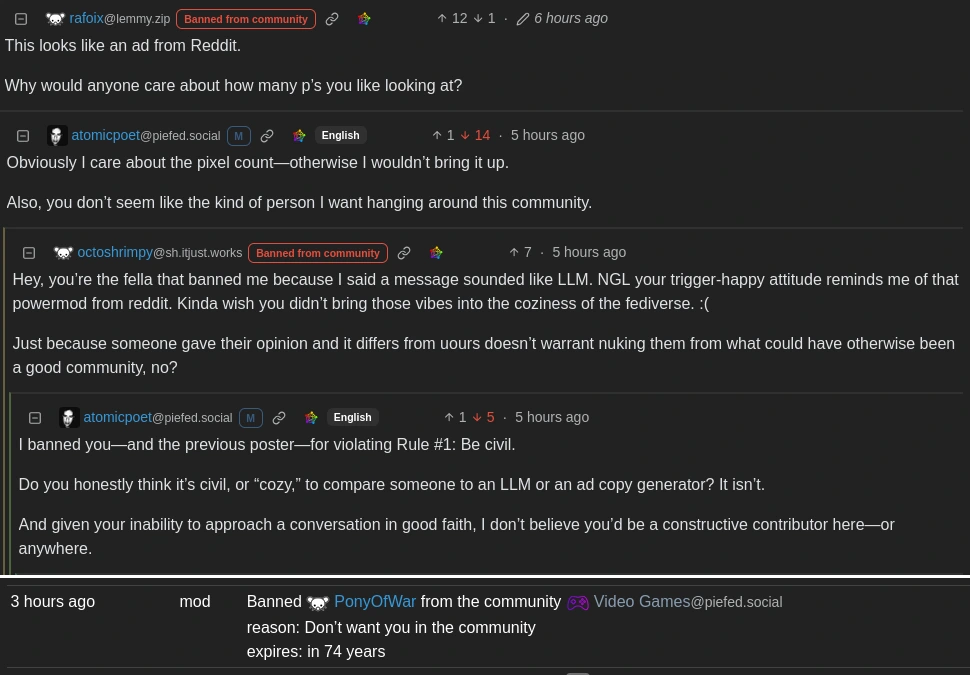This screenshot has height=675, width=970.
Task: Collapse rafoix's comment thread
Action: 20,19
